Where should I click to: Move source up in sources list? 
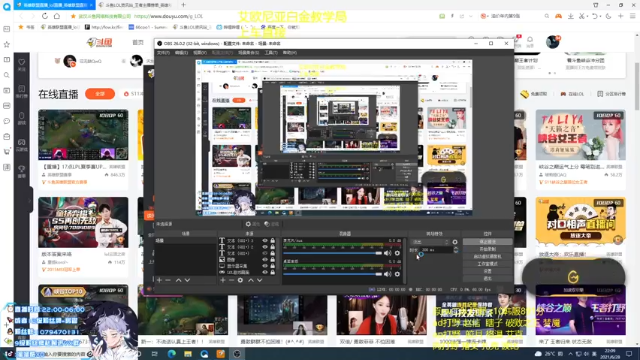pyautogui.click(x=251, y=280)
